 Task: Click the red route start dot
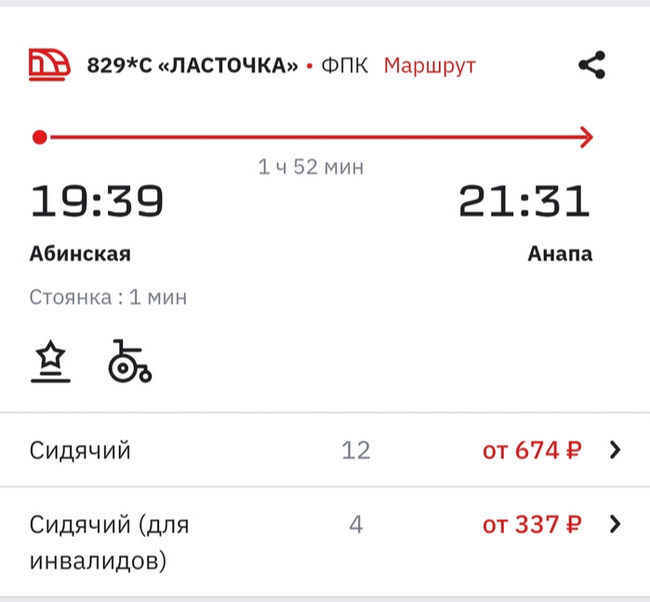point(39,137)
